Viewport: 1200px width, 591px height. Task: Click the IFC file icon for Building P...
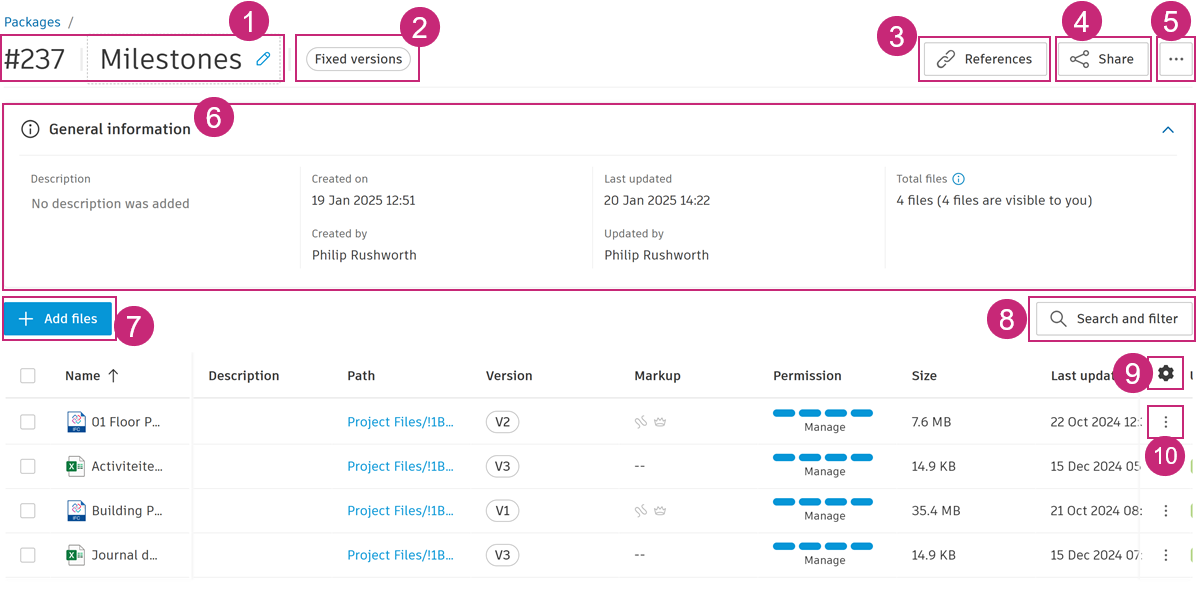point(76,510)
